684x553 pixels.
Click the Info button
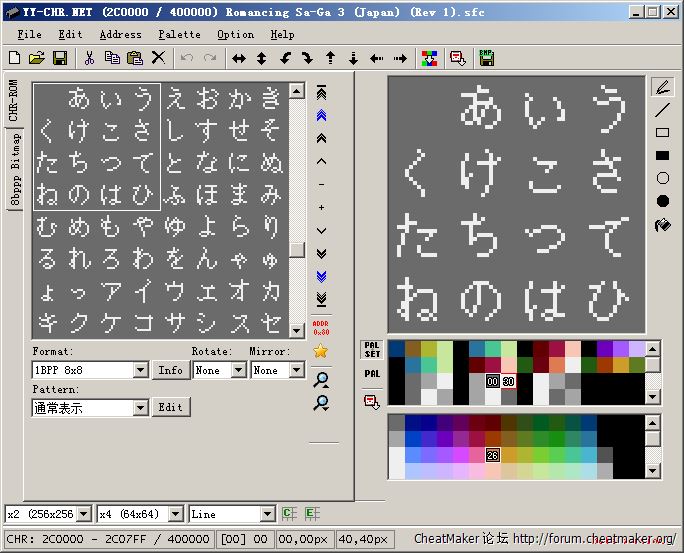(171, 370)
